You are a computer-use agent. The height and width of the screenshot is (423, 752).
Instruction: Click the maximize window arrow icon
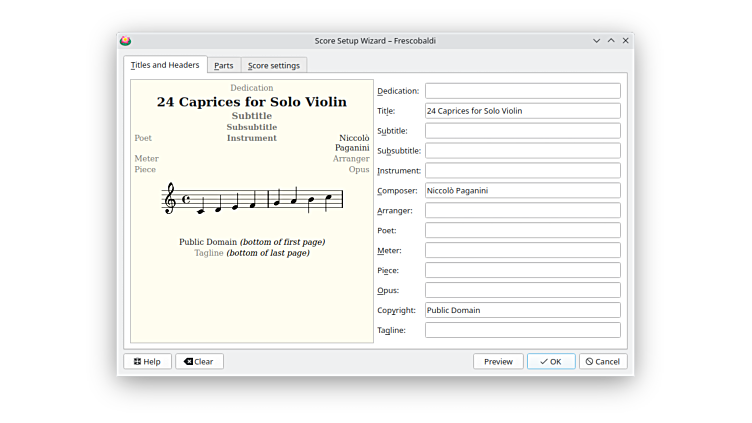(x=611, y=41)
